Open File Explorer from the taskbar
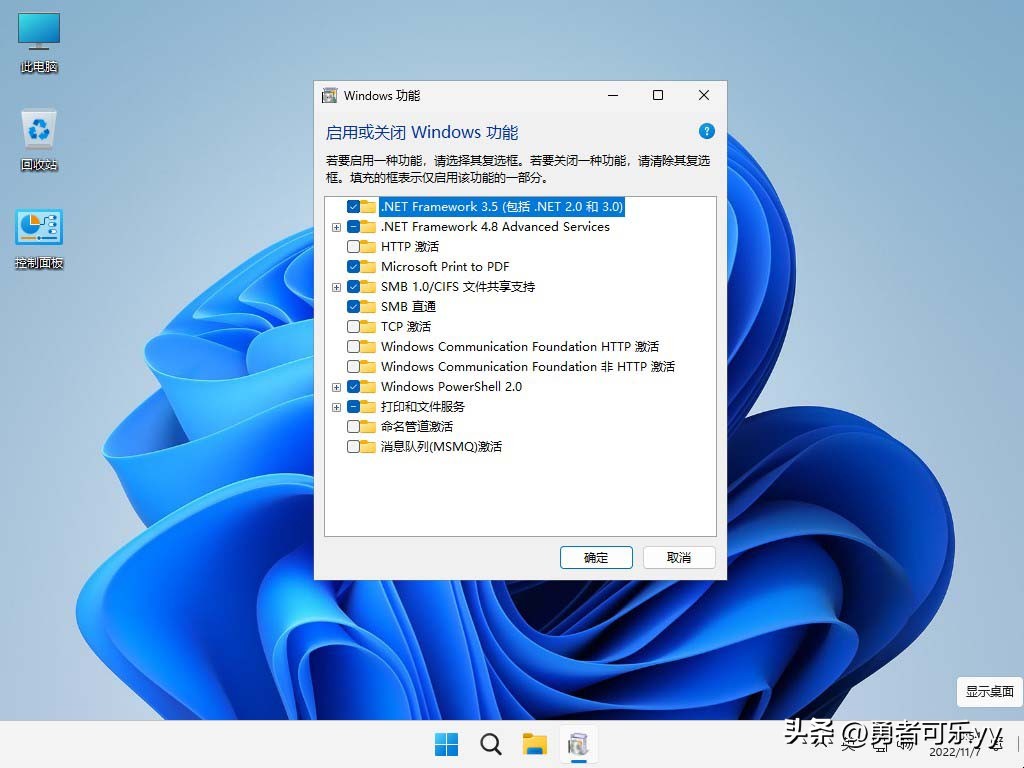 pos(534,744)
